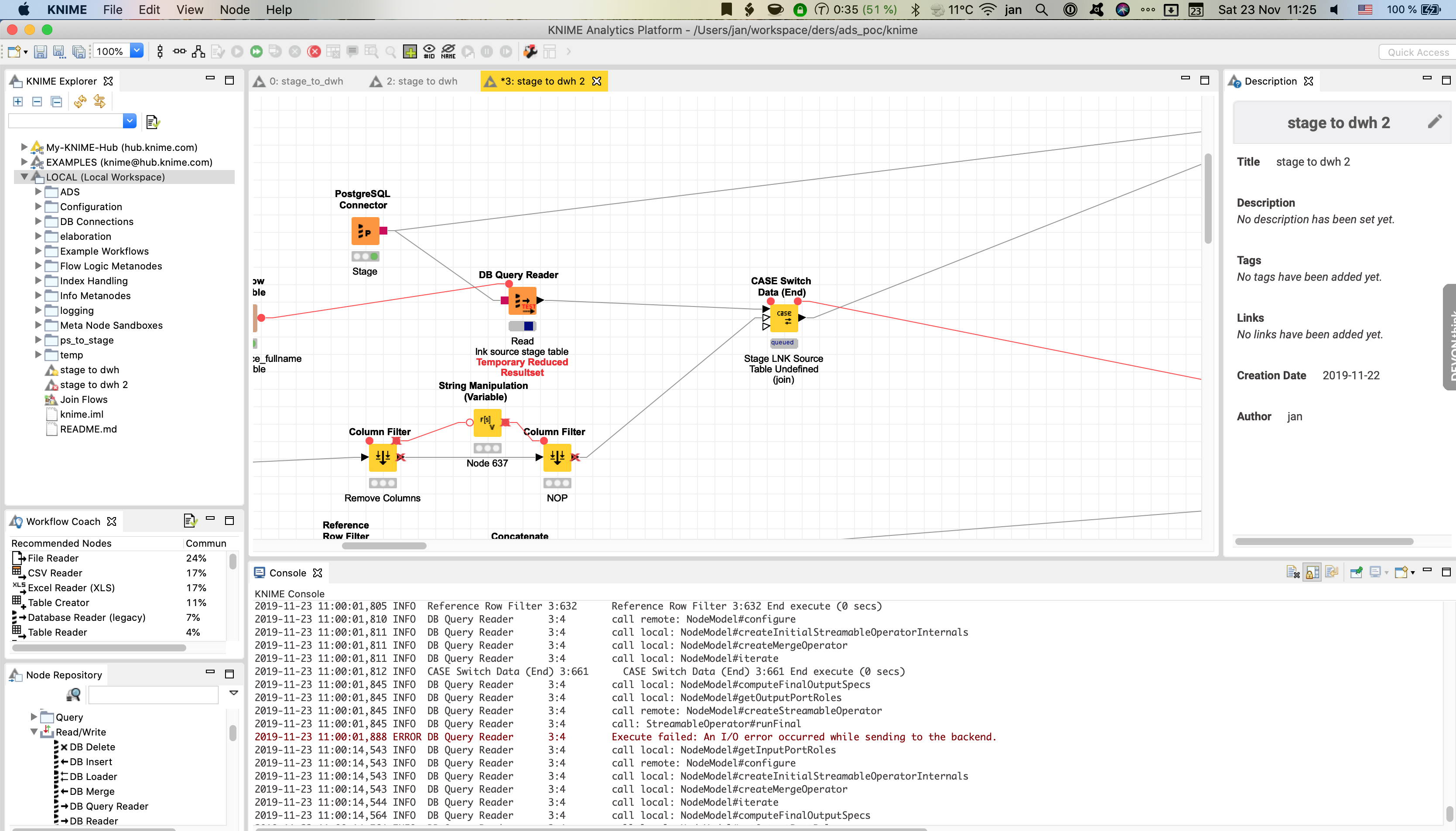This screenshot has height=831, width=1456.
Task: Click the Execute all nodes green button
Action: [256, 52]
